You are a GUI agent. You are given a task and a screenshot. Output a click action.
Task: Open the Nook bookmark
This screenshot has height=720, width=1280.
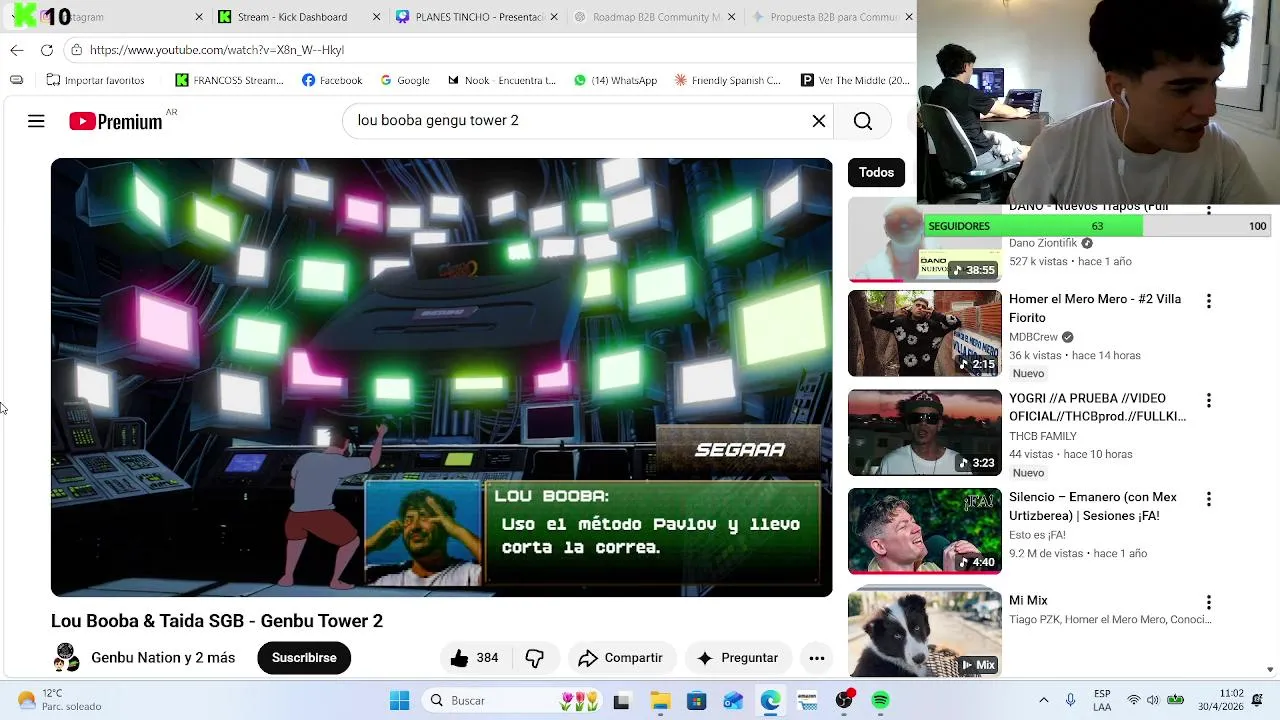click(x=501, y=80)
